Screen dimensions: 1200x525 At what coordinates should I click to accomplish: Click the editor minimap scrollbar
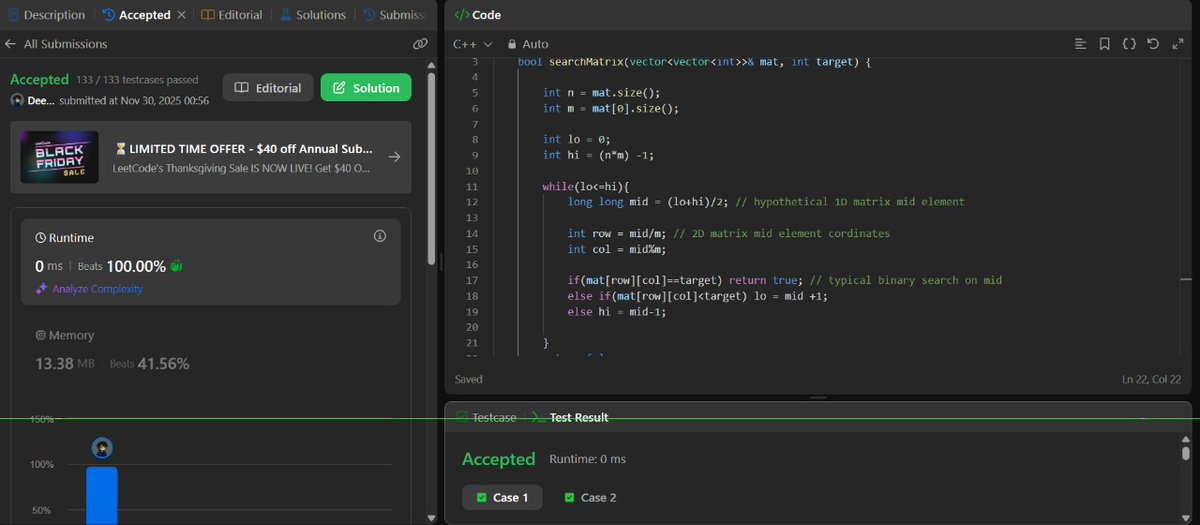(x=1186, y=281)
